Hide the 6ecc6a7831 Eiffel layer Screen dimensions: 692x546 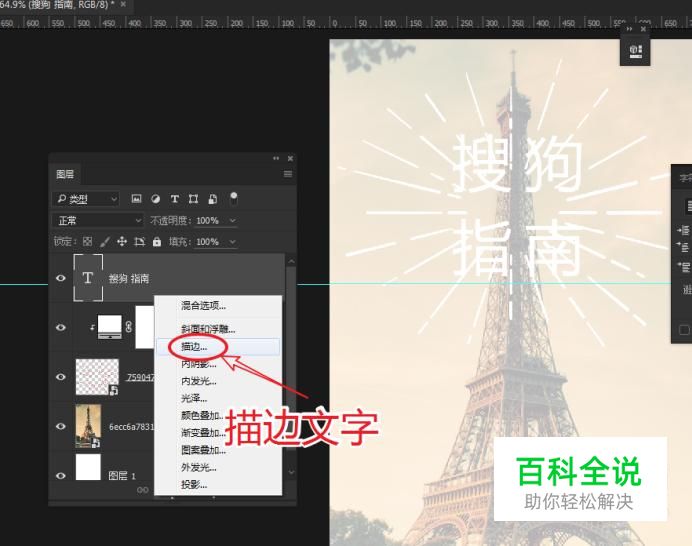pyautogui.click(x=61, y=426)
